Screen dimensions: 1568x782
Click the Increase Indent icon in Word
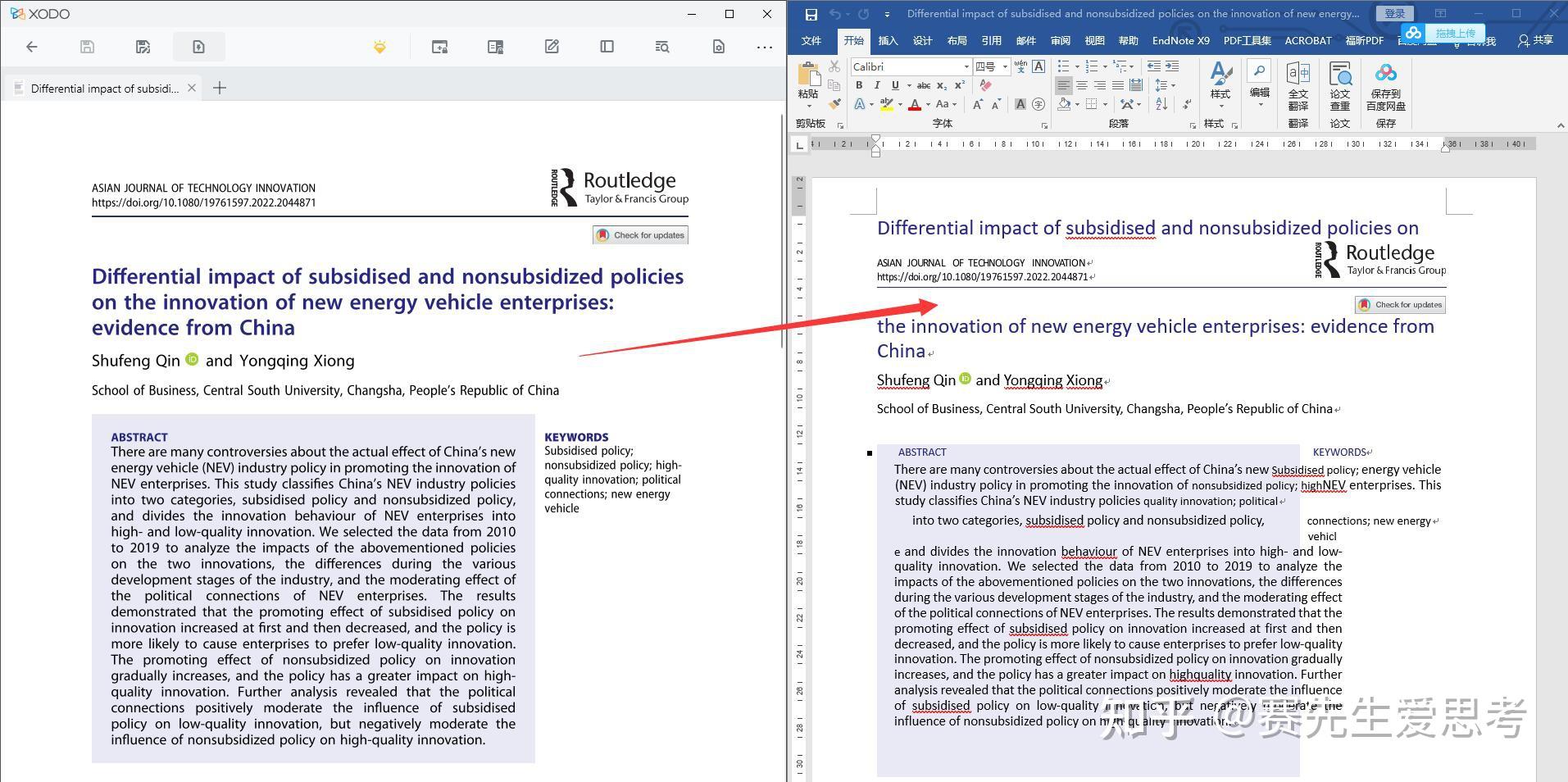pyautogui.click(x=1171, y=66)
